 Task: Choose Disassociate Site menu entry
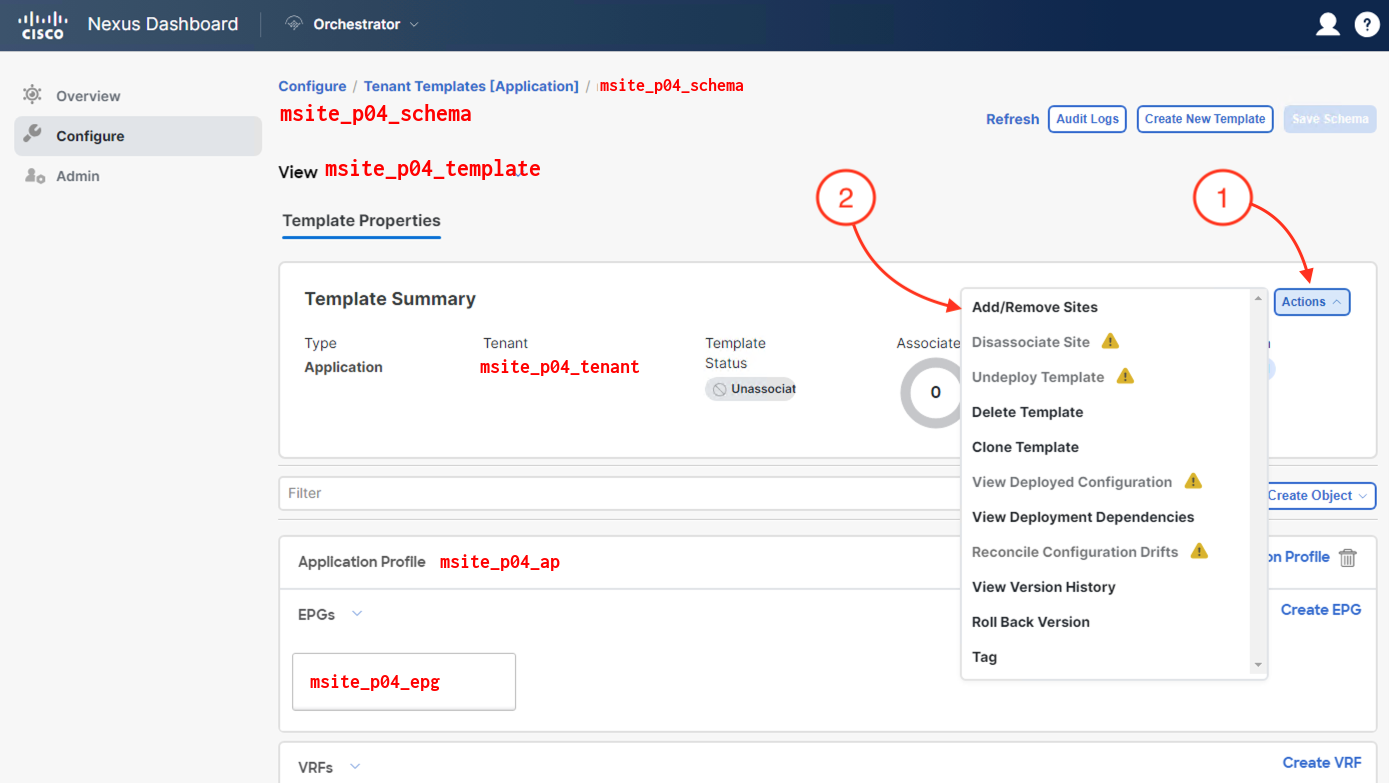coord(1031,342)
